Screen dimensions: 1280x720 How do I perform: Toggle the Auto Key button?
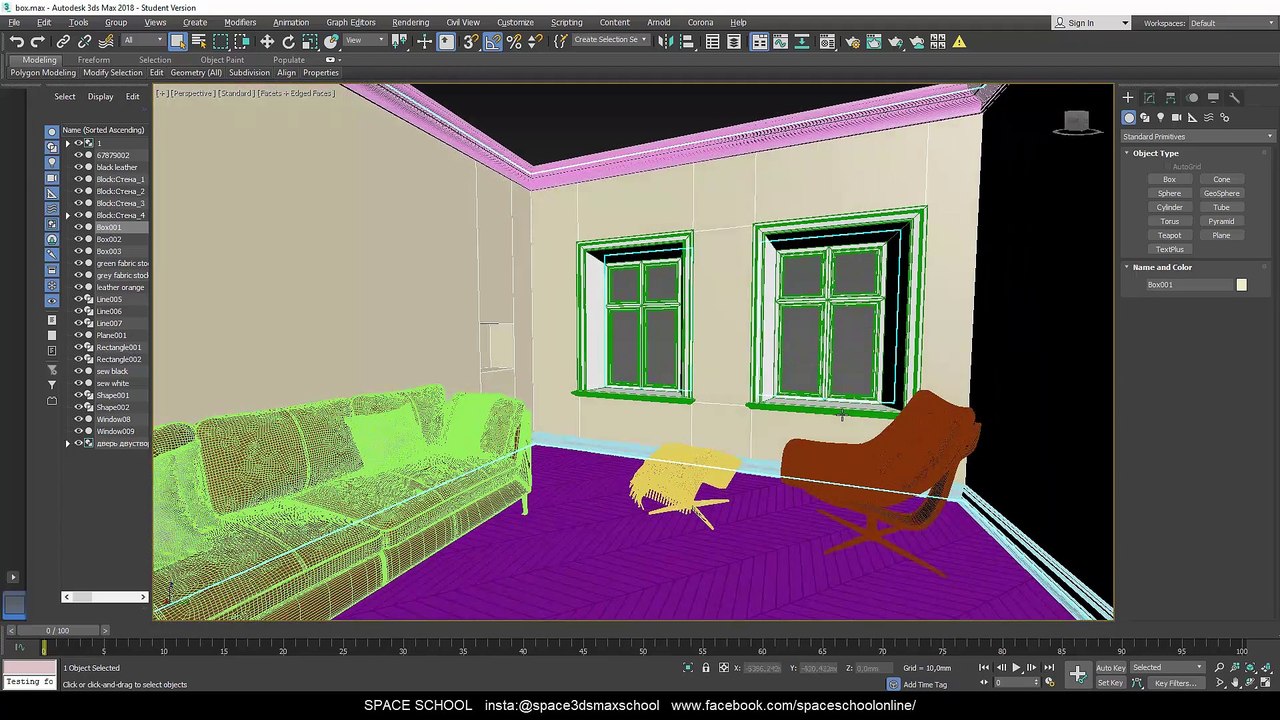pyautogui.click(x=1110, y=668)
